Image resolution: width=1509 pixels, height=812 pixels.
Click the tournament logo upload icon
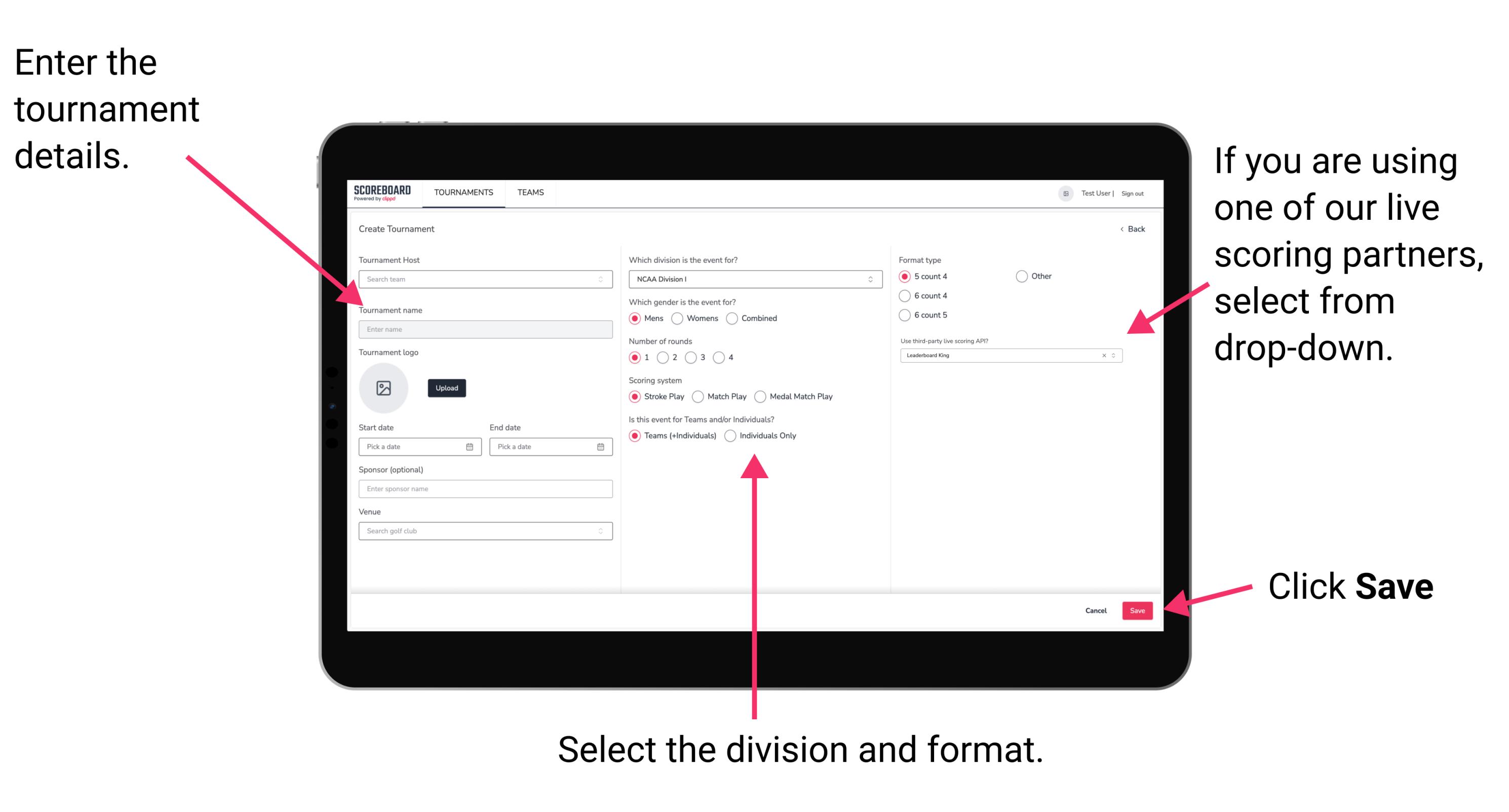[x=384, y=388]
